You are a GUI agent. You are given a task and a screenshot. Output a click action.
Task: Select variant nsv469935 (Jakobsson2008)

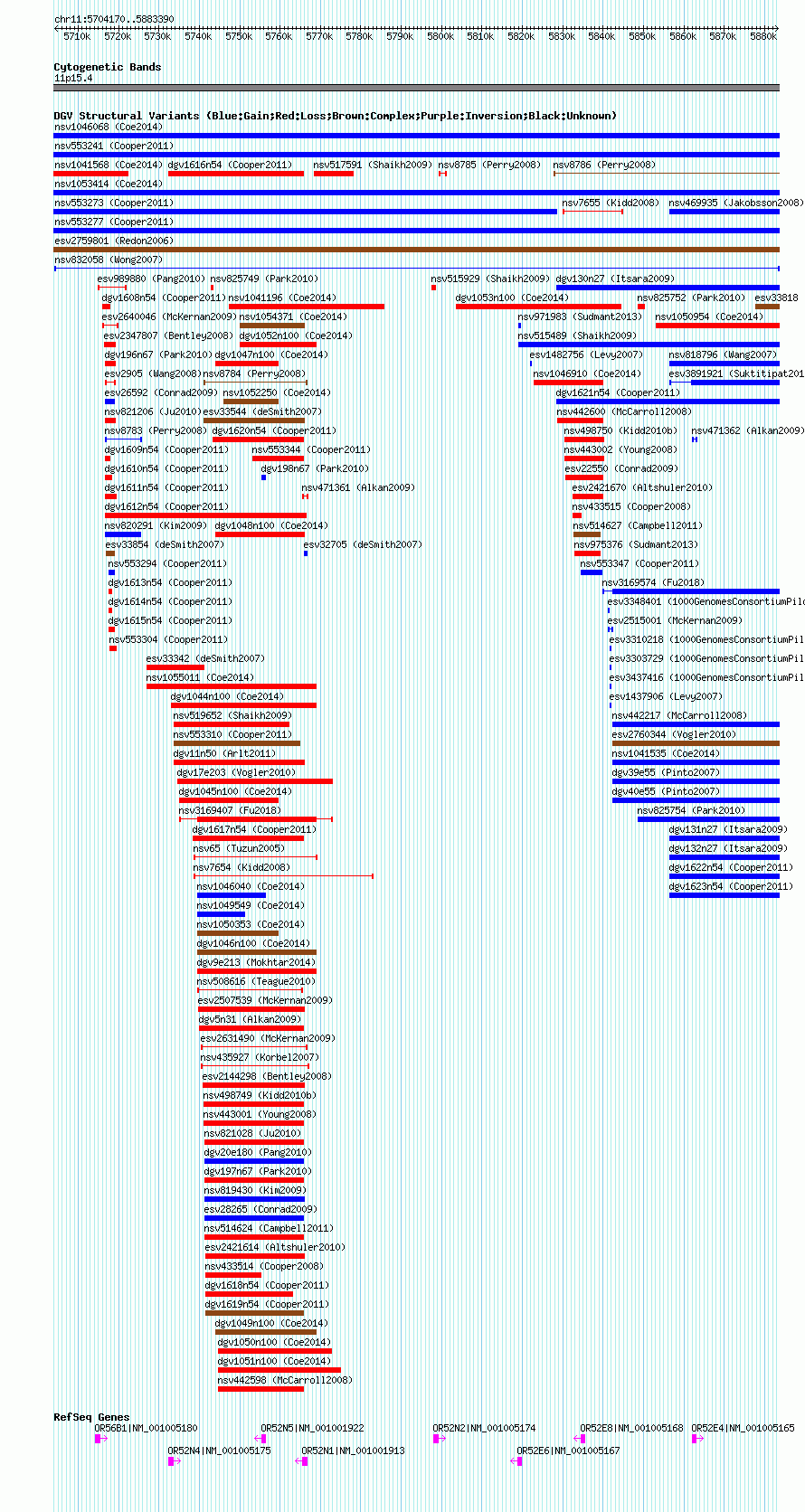(x=735, y=203)
